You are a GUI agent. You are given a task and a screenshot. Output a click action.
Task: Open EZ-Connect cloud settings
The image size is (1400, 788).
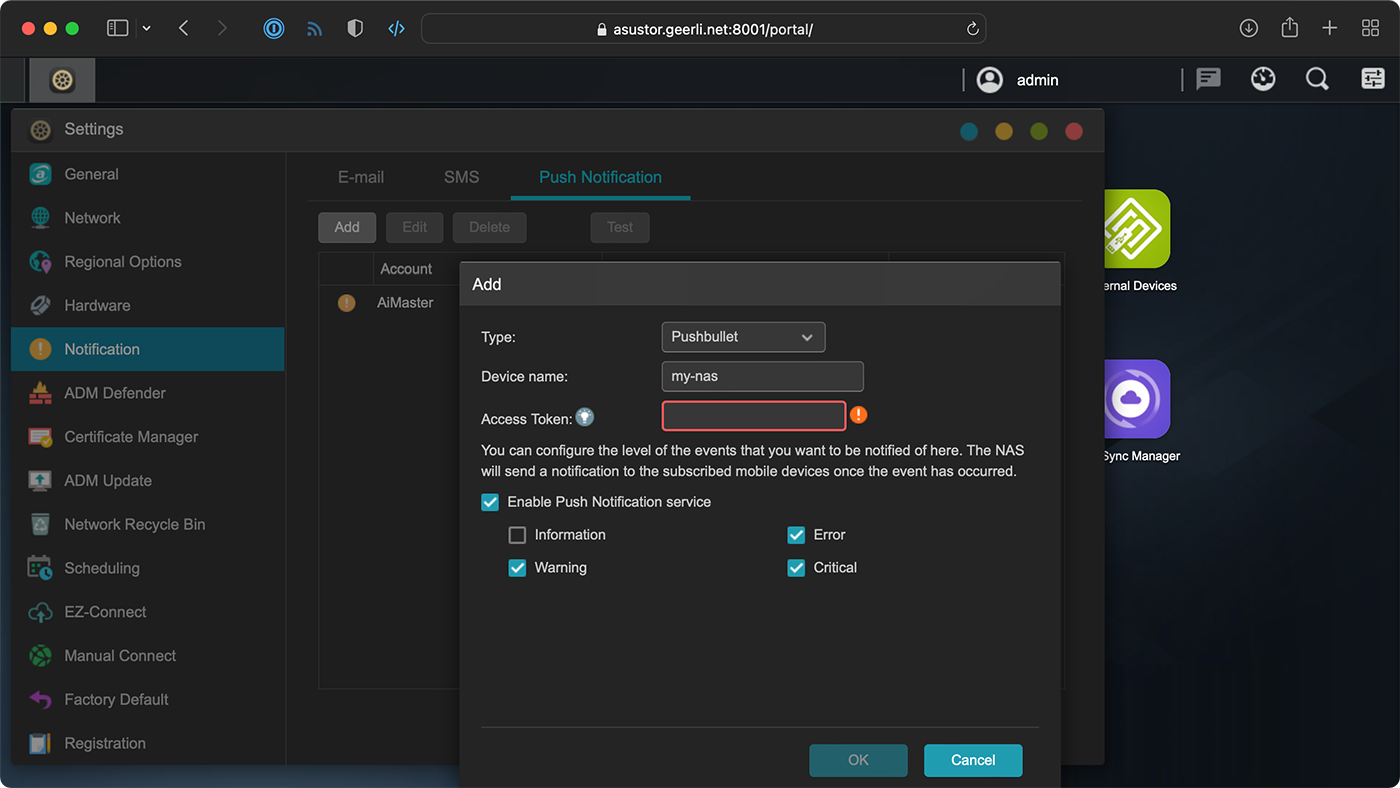[147, 612]
